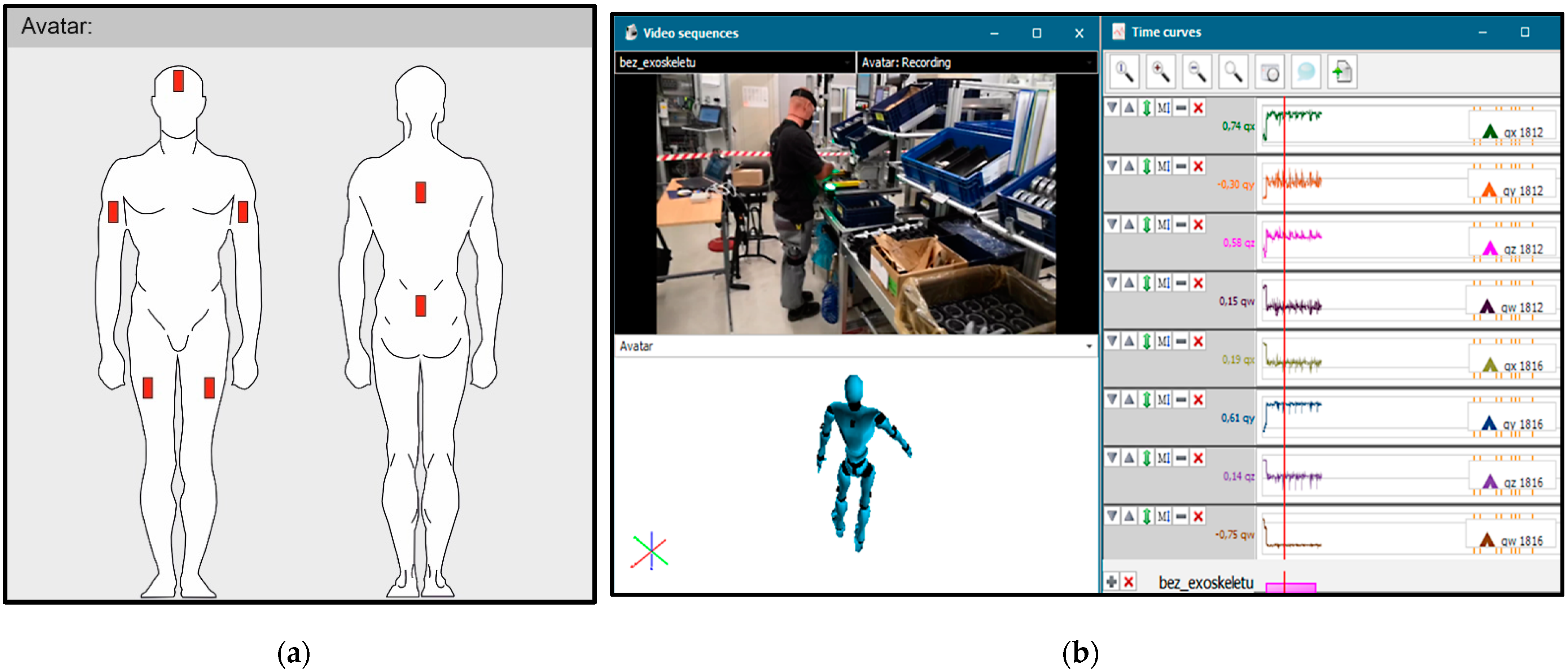Click the add-document export icon with green arrow

tap(1342, 73)
